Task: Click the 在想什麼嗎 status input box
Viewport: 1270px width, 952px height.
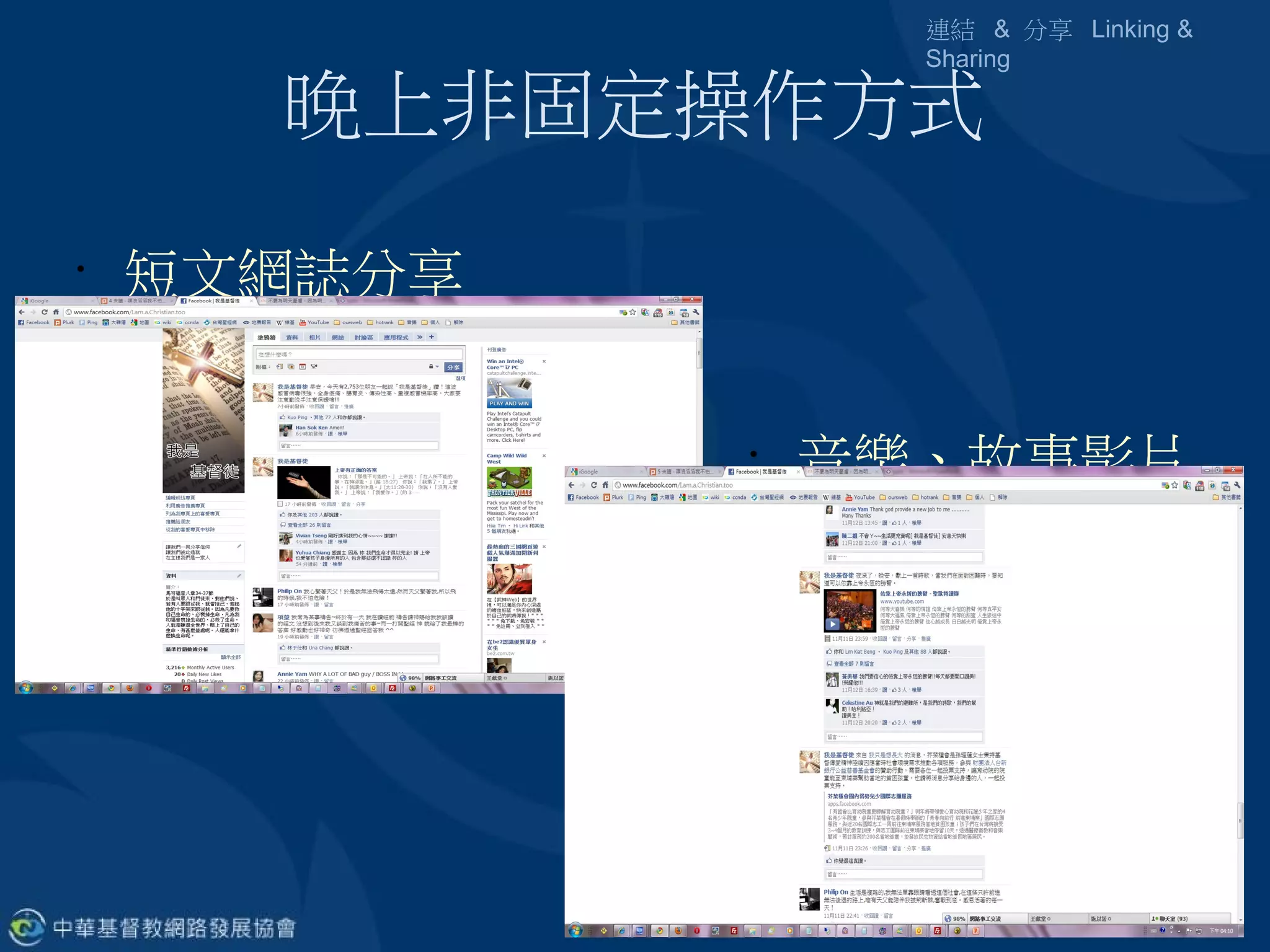Action: coord(358,355)
